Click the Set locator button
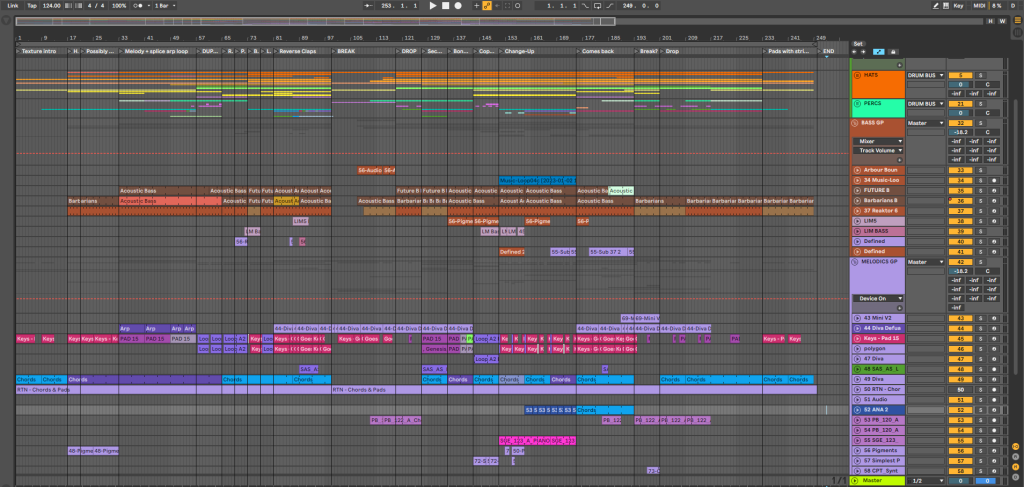The height and width of the screenshot is (487, 1024). [857, 44]
